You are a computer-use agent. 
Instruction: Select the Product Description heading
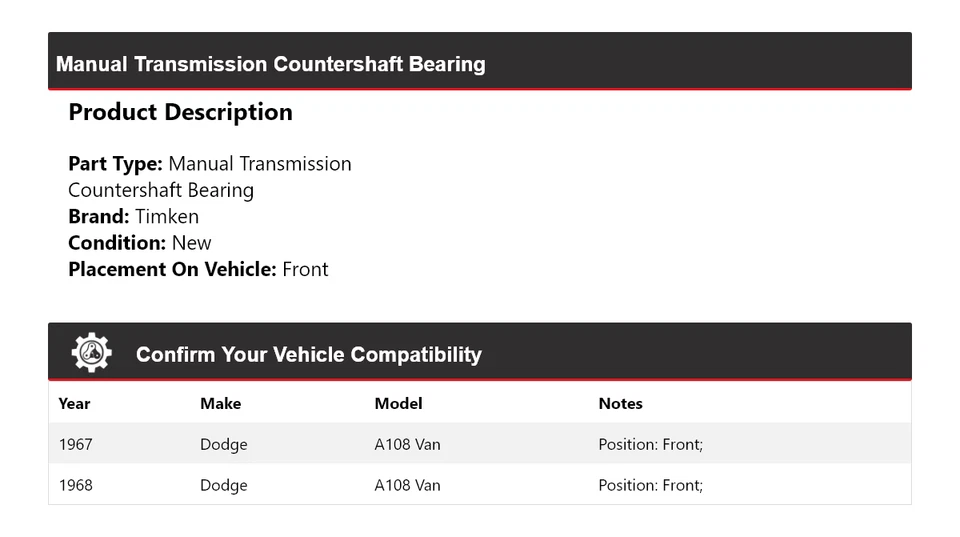click(x=180, y=112)
